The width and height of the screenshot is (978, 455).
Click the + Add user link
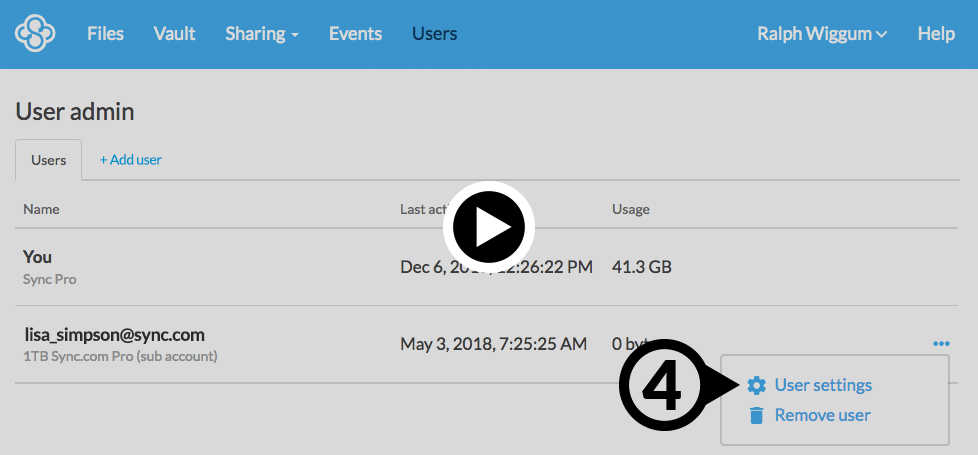coord(130,160)
